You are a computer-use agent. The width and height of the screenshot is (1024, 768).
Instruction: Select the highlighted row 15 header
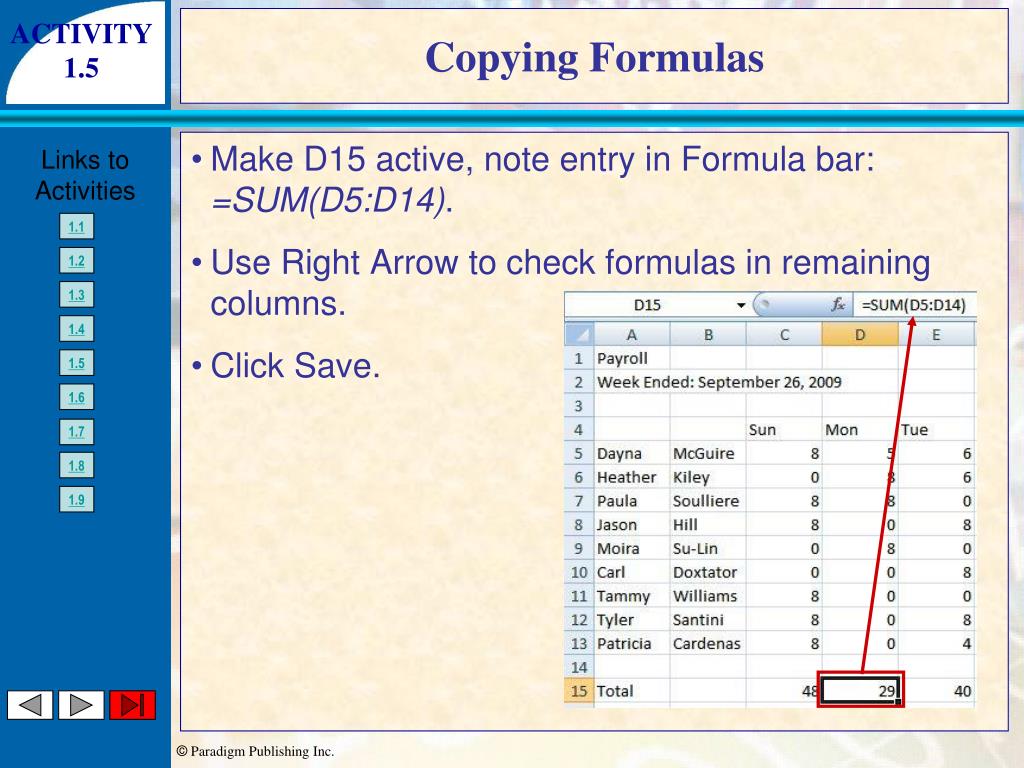579,691
